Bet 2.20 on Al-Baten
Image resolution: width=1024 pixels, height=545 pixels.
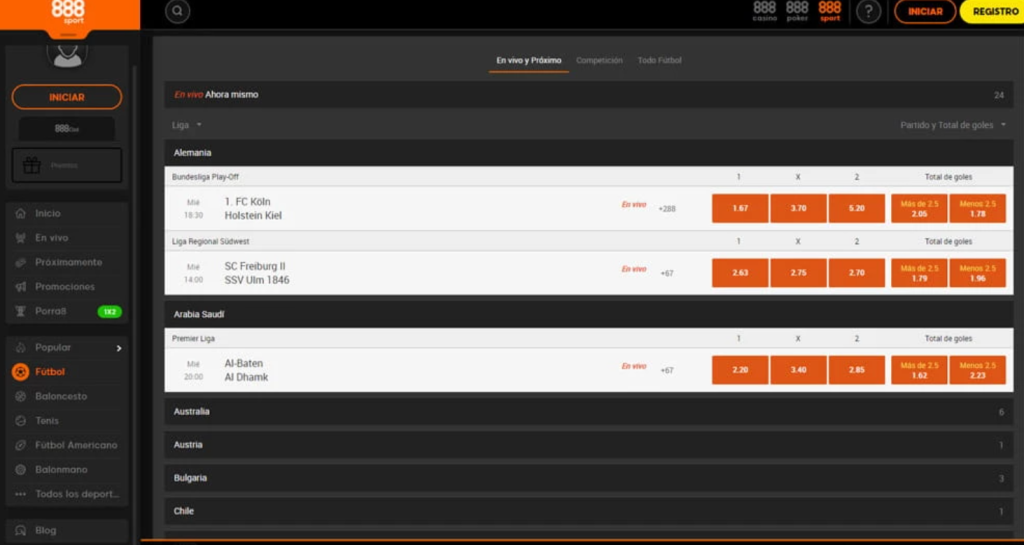tap(740, 370)
